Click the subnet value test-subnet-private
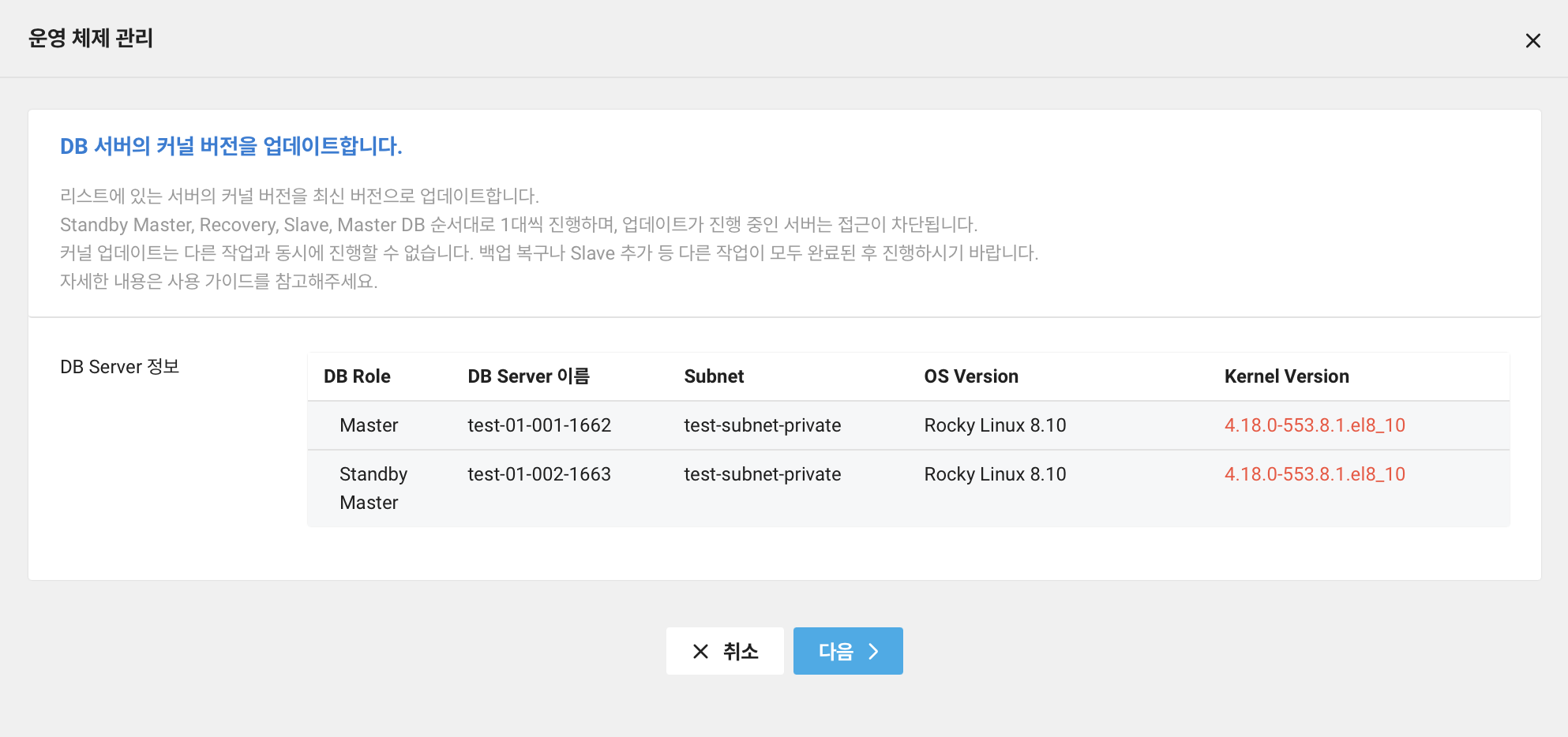This screenshot has width=1568, height=737. 763,425
